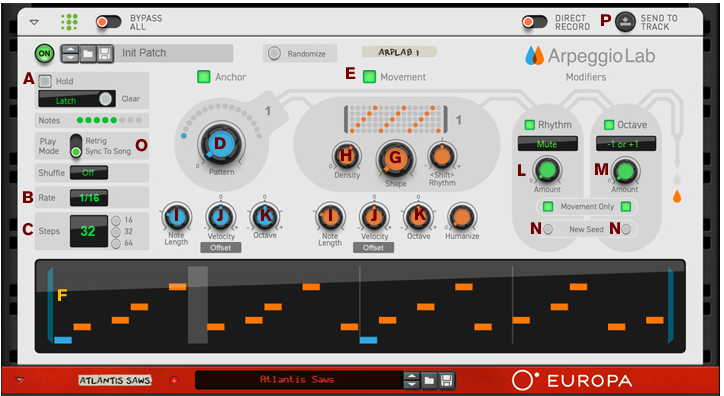Image resolution: width=724 pixels, height=396 pixels.
Task: Click the Anchor Pattern knob
Action: (x=221, y=144)
